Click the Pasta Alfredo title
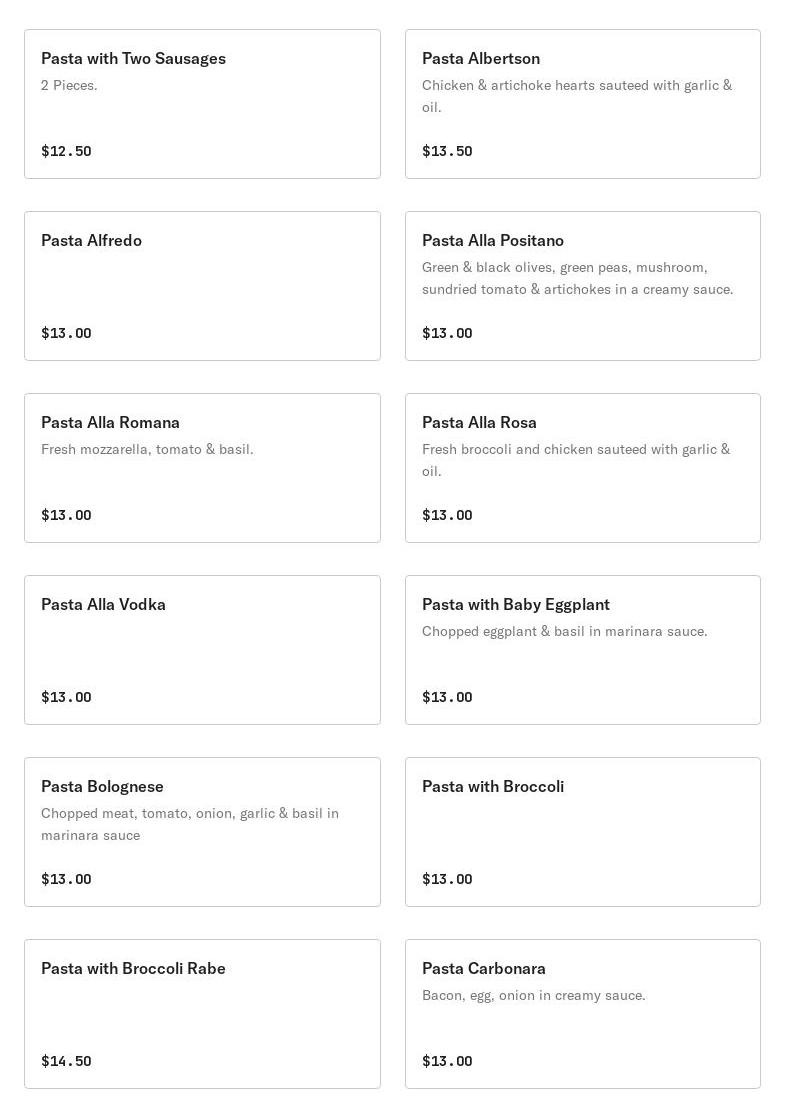 (91, 241)
